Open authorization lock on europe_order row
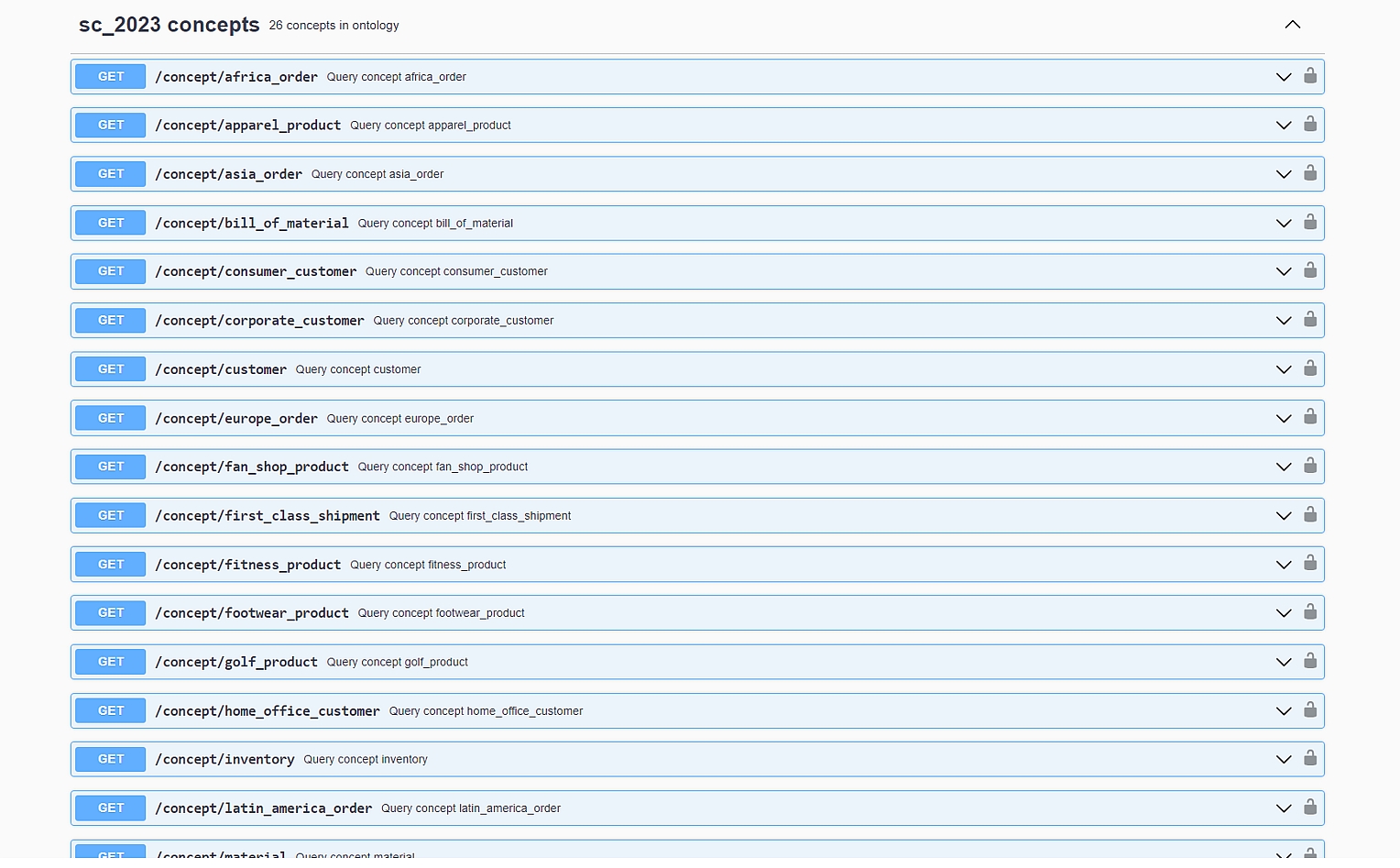Viewport: 1400px width, 868px height. (1310, 418)
